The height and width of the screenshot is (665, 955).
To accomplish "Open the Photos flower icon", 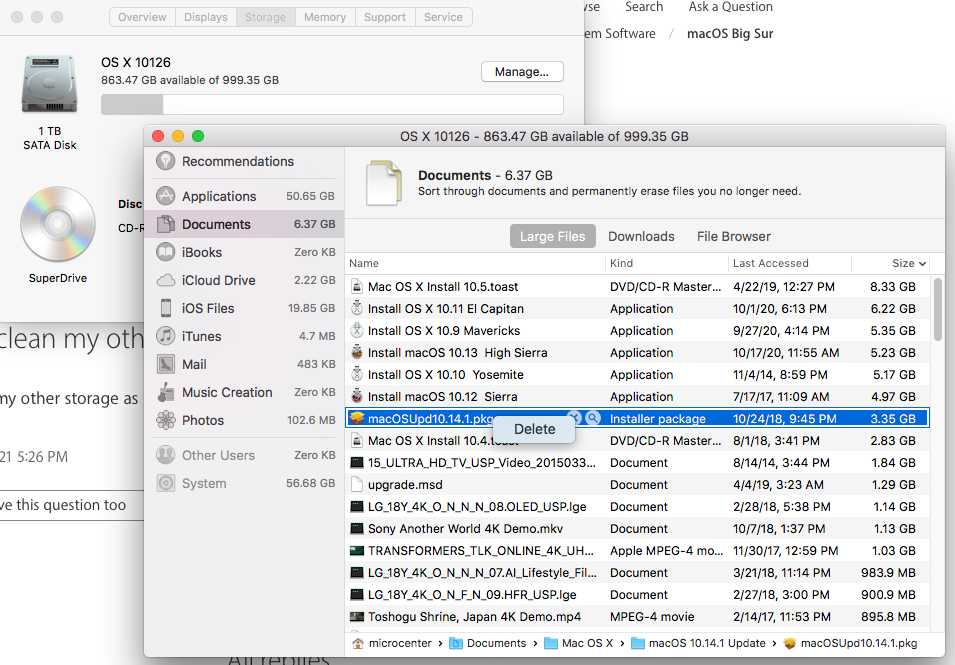I will click(166, 420).
